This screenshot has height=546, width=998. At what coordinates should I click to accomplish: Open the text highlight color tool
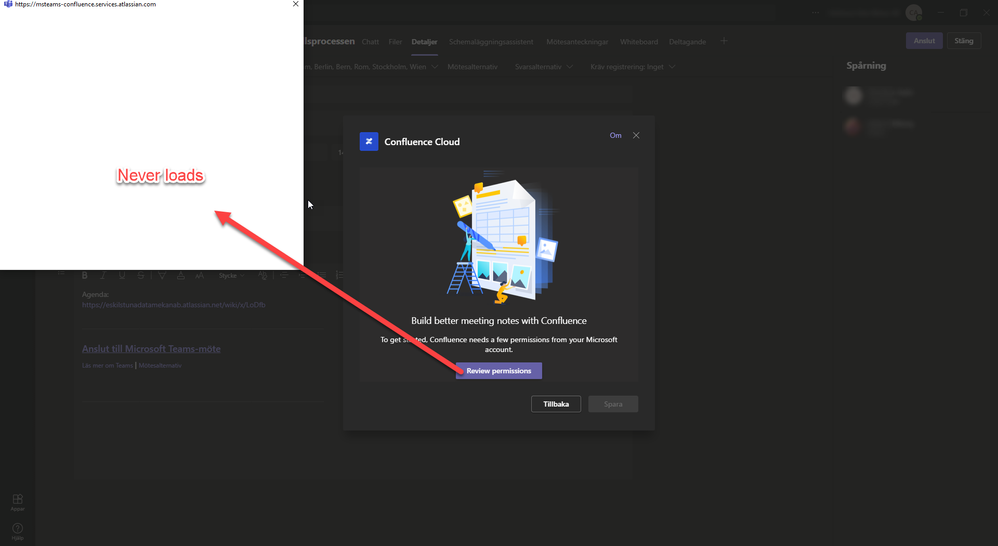click(x=162, y=276)
